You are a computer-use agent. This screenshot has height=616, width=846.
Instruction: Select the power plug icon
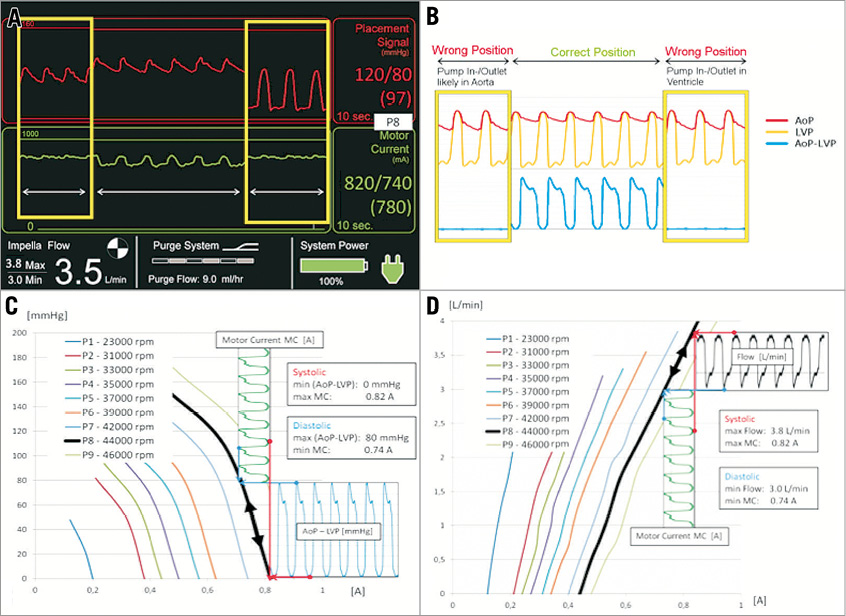coord(392,267)
